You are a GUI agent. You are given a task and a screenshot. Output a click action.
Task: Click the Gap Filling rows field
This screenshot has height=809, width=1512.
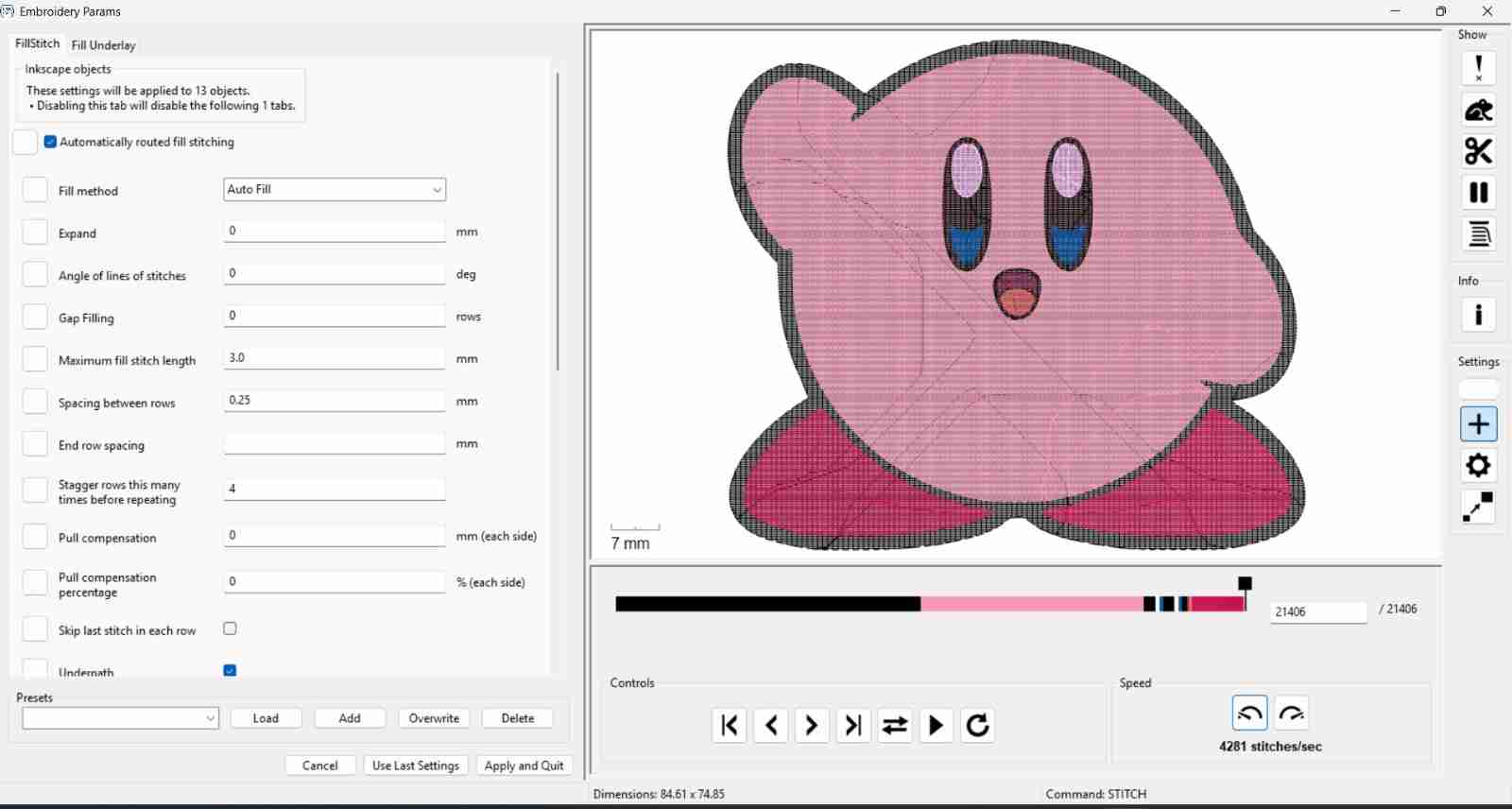coord(335,316)
